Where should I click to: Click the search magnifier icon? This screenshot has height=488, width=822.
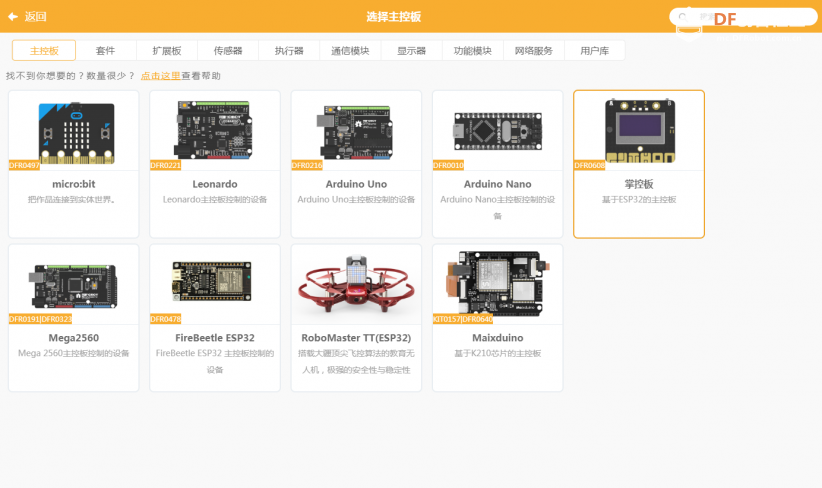(x=683, y=17)
